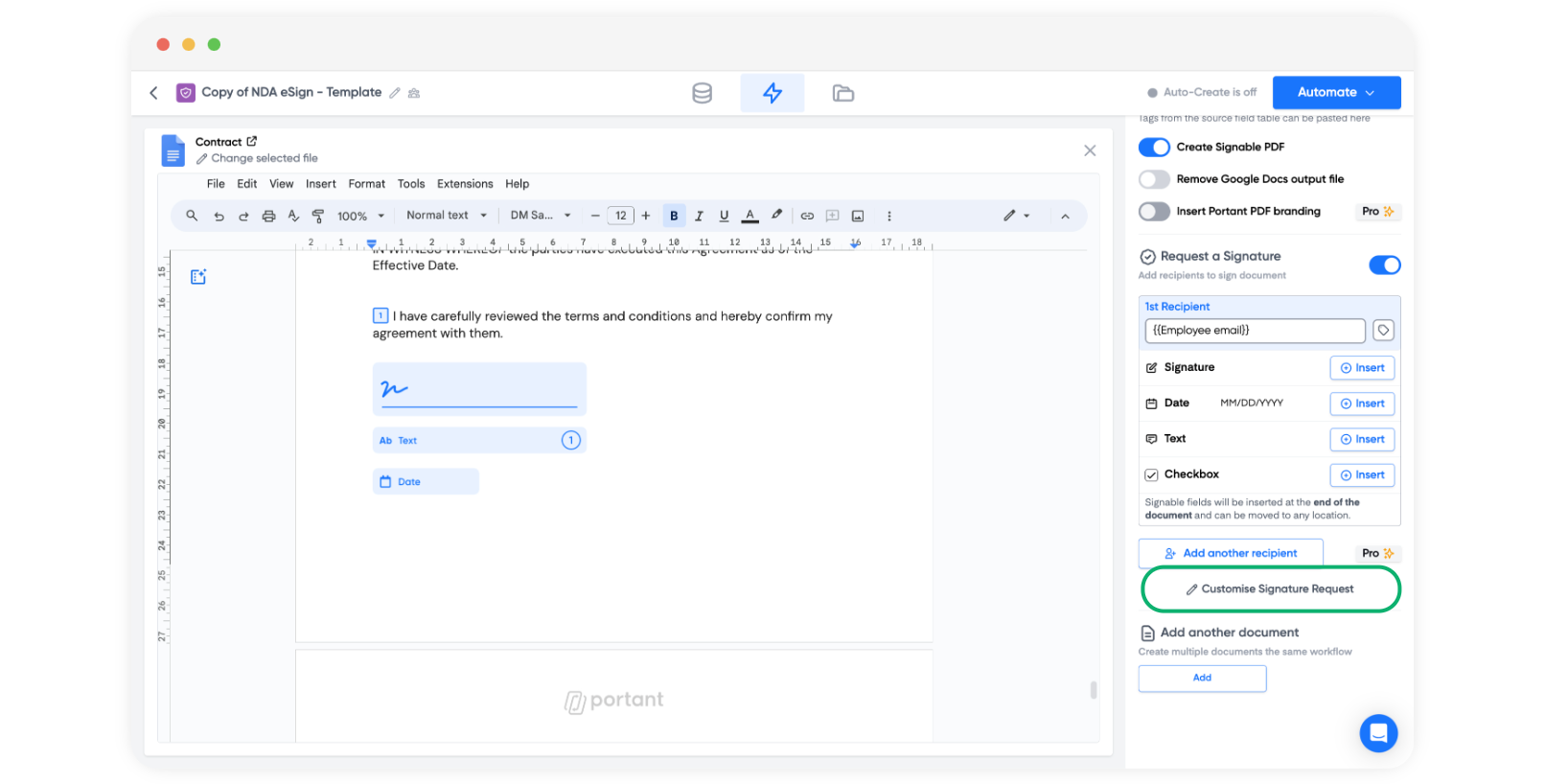Click the lightning bolt automation icon
The image size is (1545, 784).
[x=772, y=93]
